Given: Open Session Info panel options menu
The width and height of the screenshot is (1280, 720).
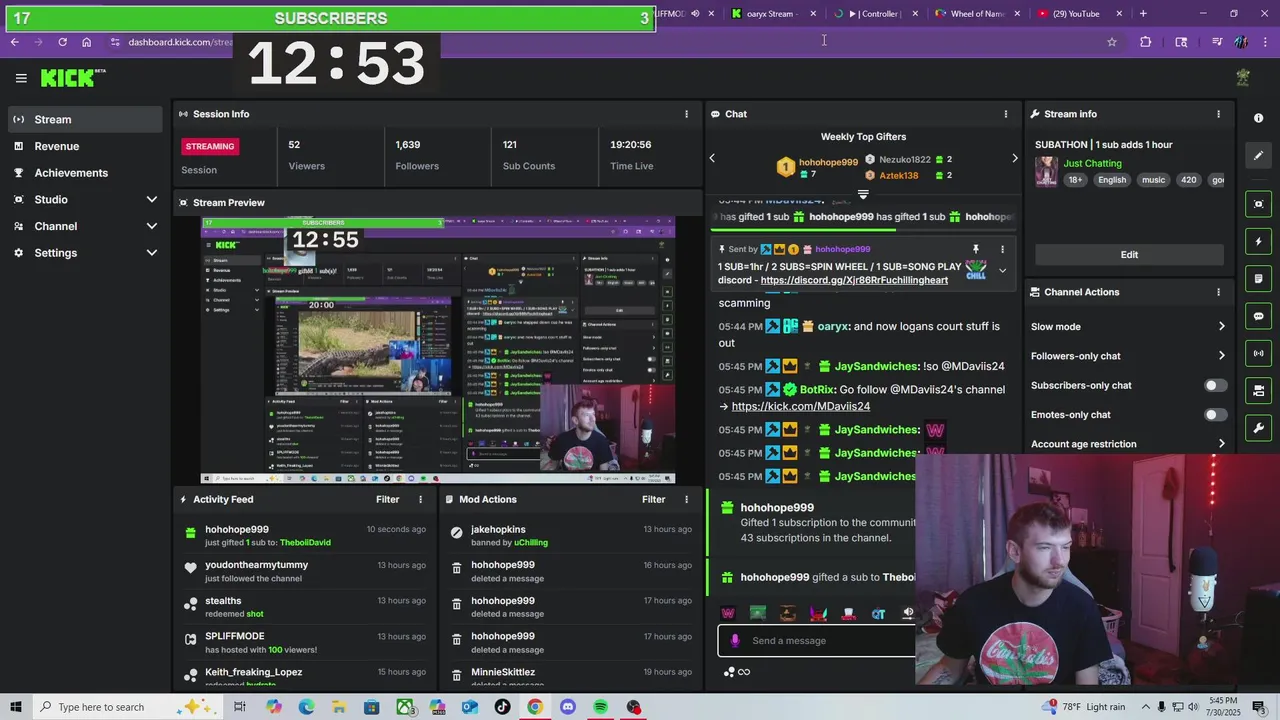Looking at the screenshot, I should click(x=686, y=114).
